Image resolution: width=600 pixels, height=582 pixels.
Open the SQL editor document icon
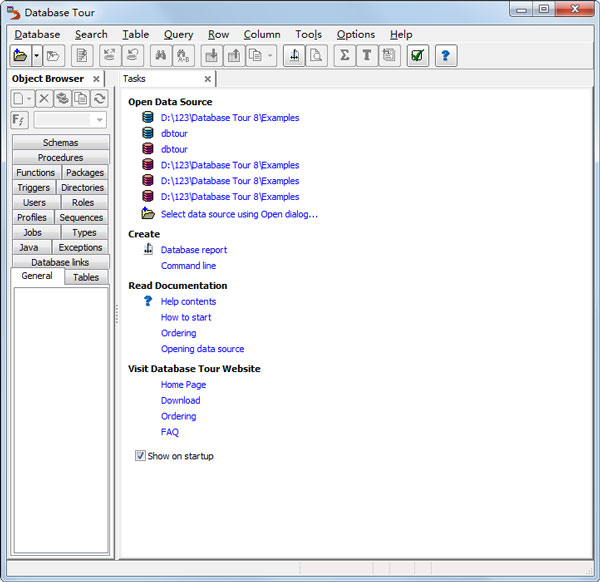coord(82,56)
